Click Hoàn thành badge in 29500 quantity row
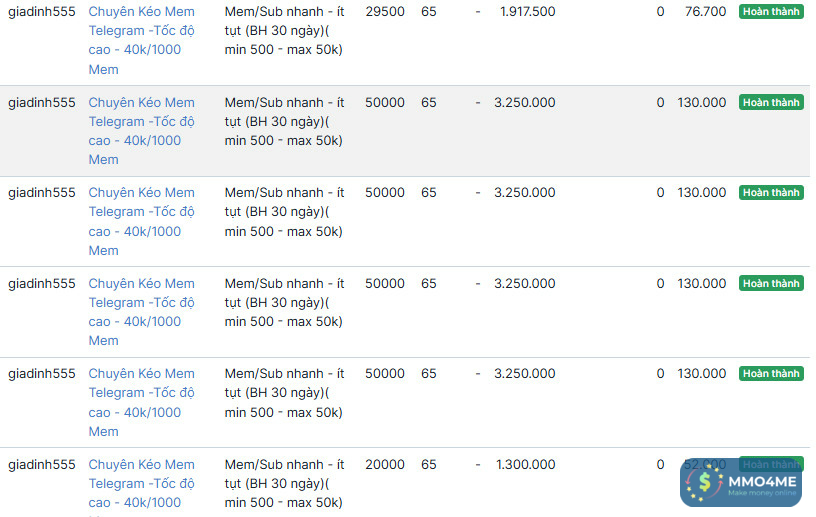Image resolution: width=816 pixels, height=517 pixels. pyautogui.click(x=770, y=12)
